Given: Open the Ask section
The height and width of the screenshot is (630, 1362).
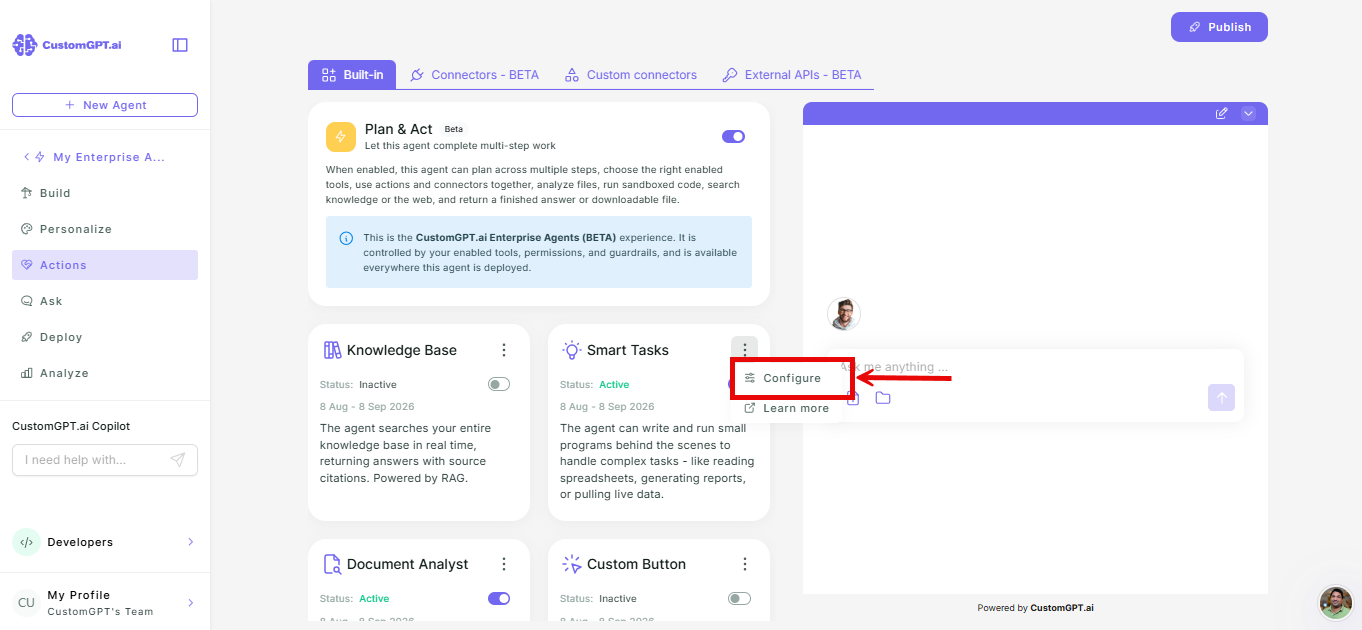Looking at the screenshot, I should (105, 301).
